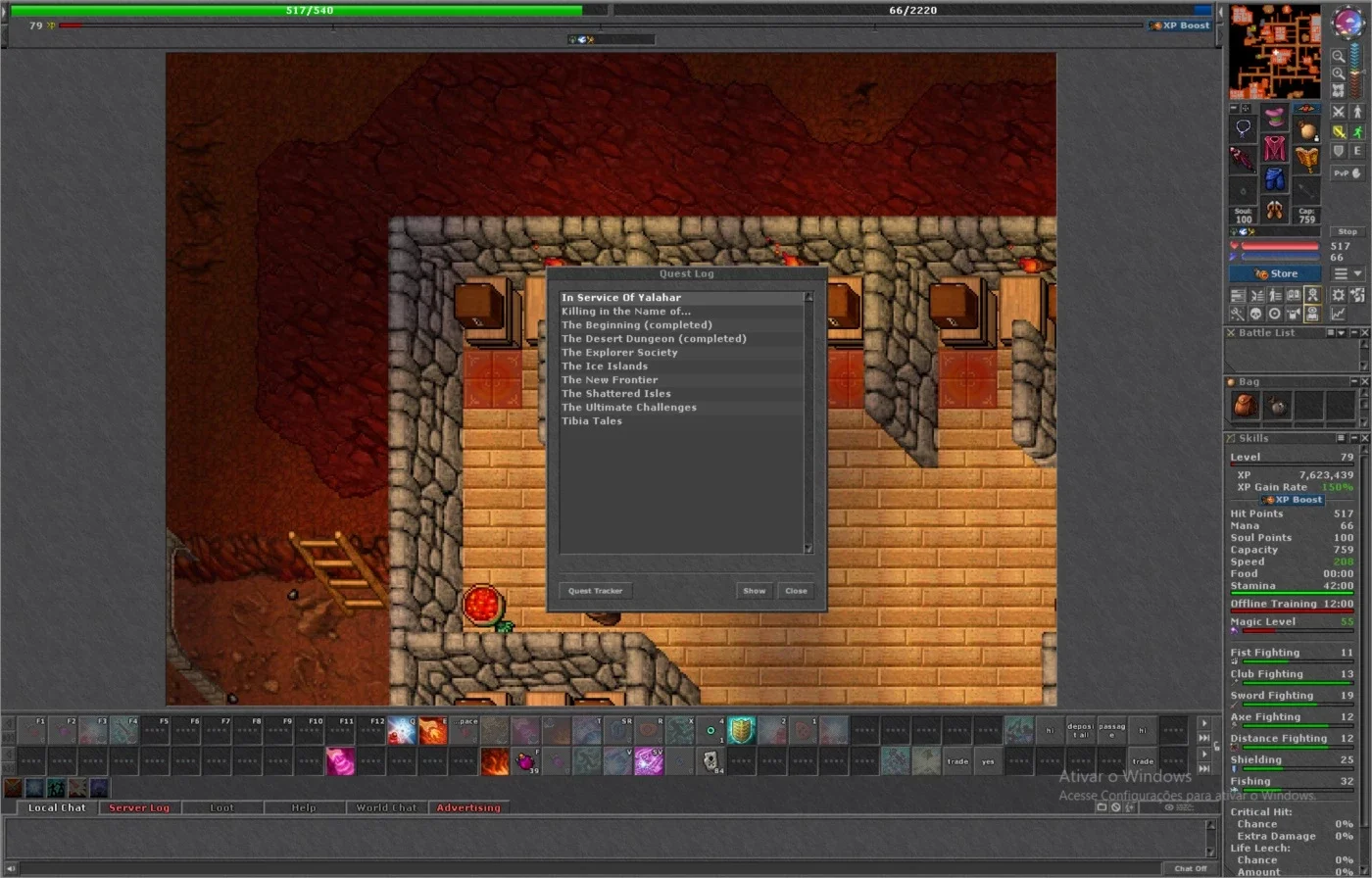The width and height of the screenshot is (1372, 878).
Task: Use the mana potion hotkey F
Action: click(x=526, y=761)
